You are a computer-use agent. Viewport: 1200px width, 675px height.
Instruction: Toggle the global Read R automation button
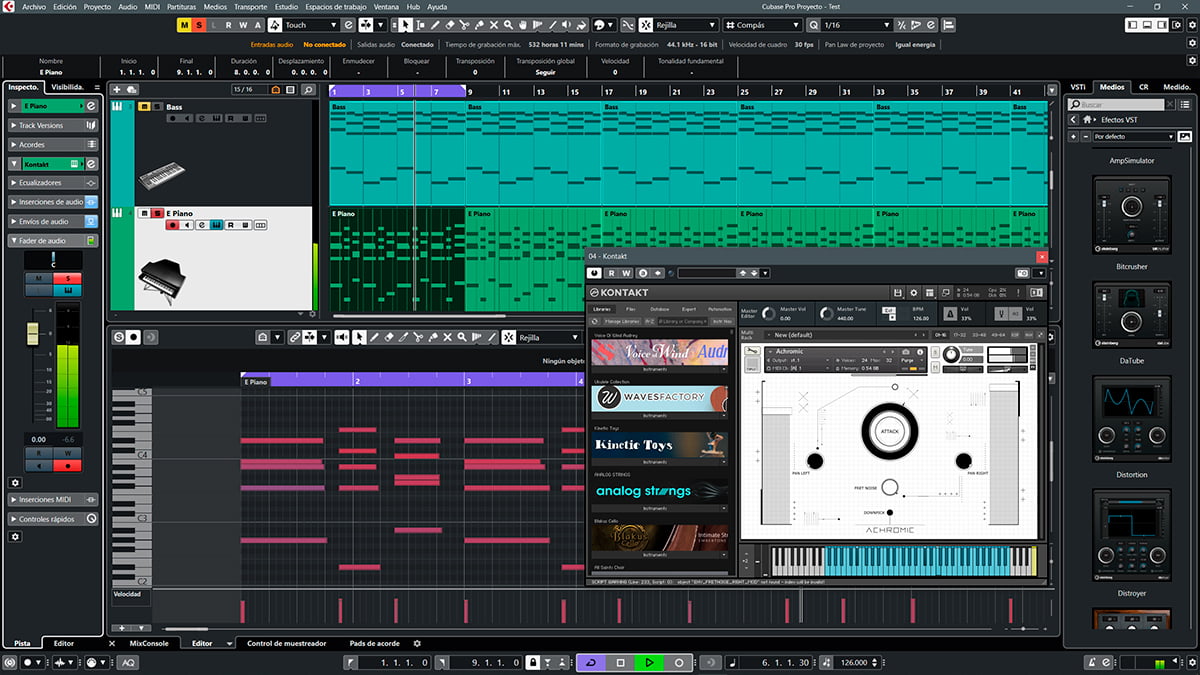pyautogui.click(x=228, y=24)
